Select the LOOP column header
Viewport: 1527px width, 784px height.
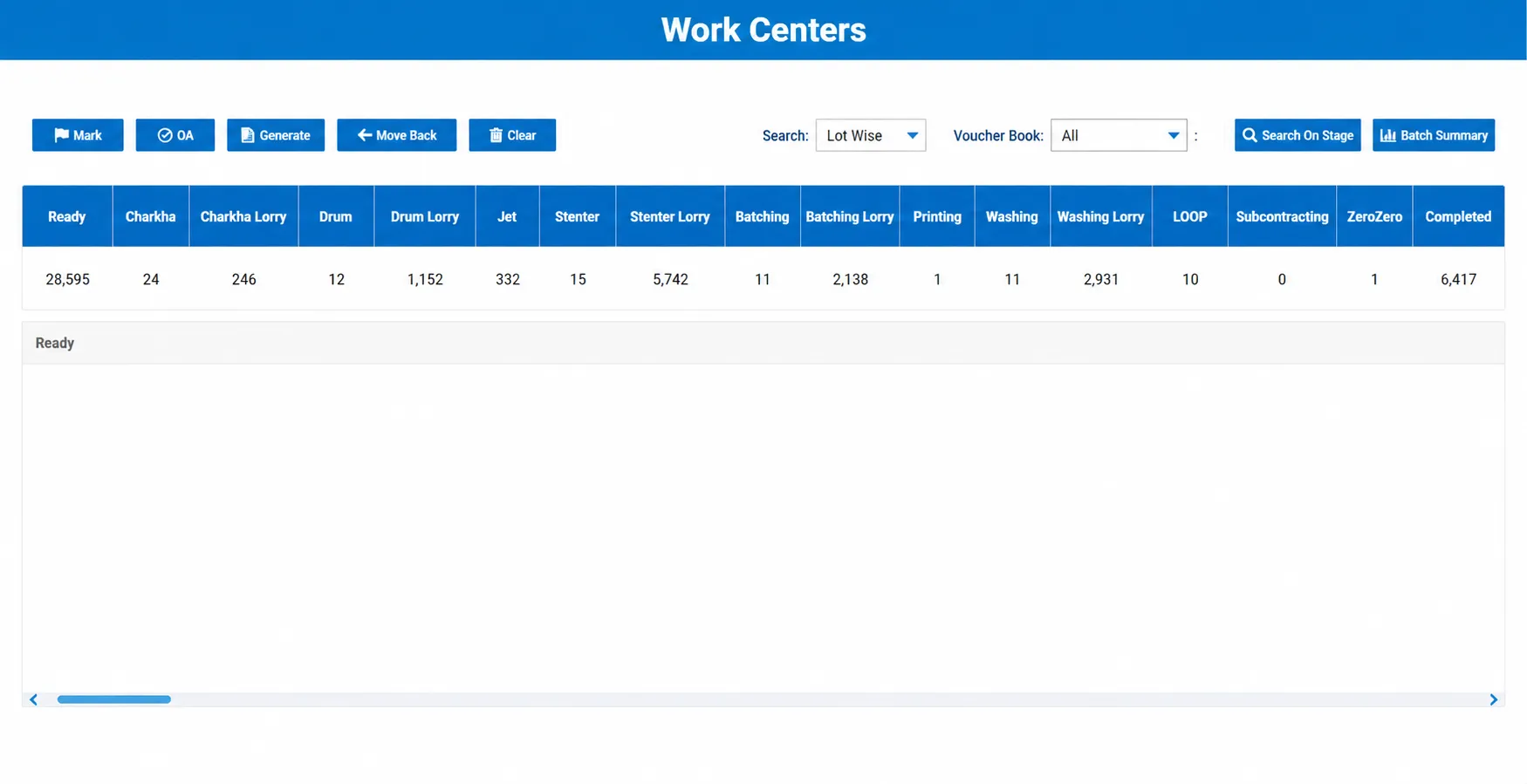click(x=1190, y=216)
